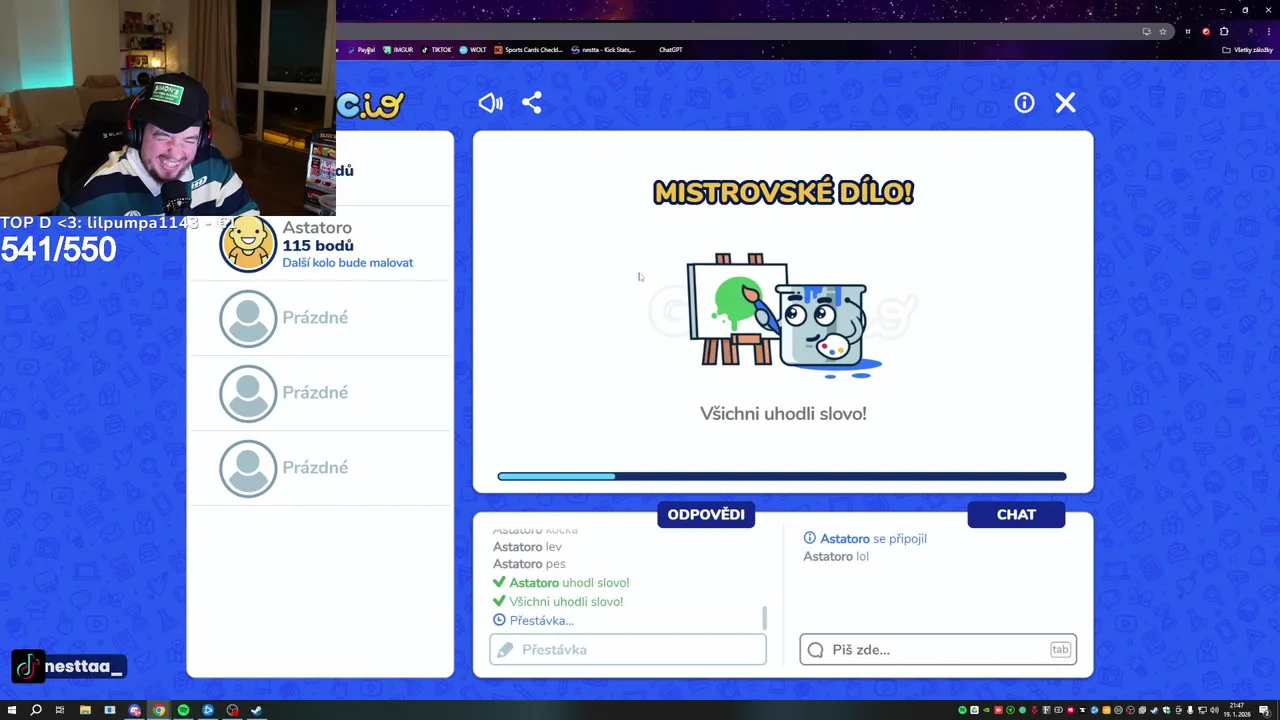The height and width of the screenshot is (720, 1280).
Task: Mute the game sound with the speaker icon
Action: [x=490, y=103]
